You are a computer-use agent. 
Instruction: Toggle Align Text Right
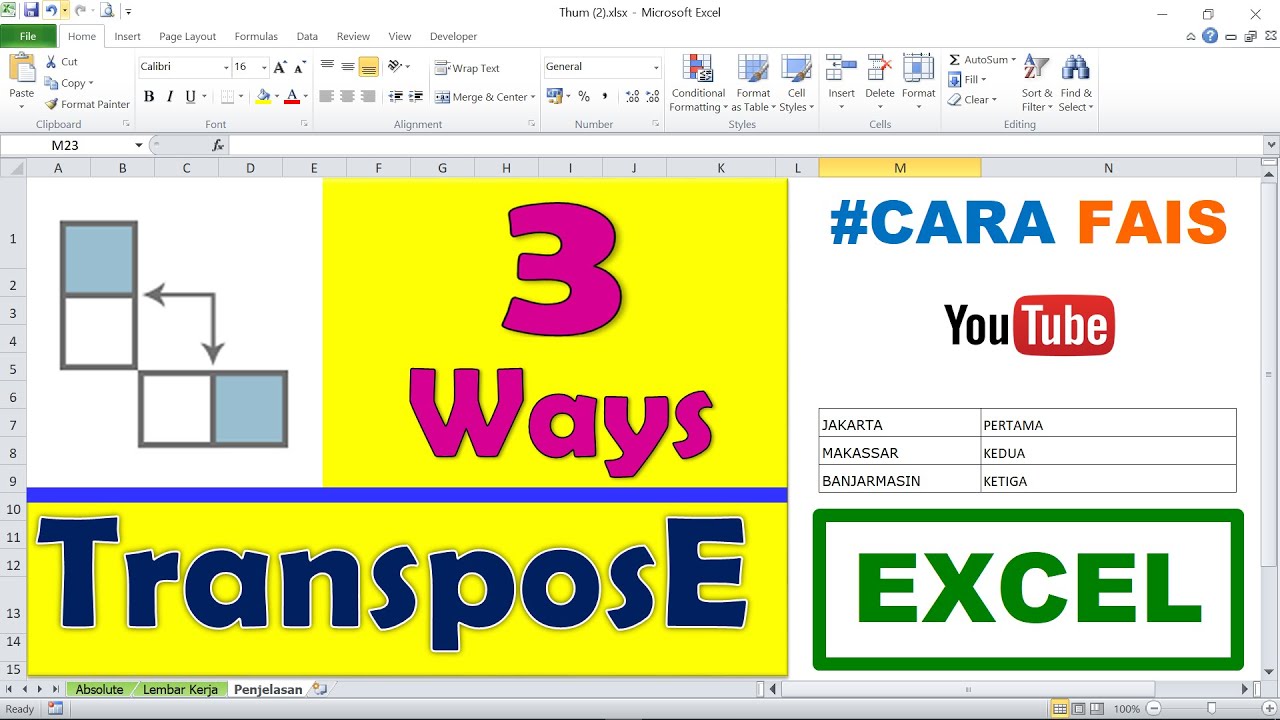[368, 97]
